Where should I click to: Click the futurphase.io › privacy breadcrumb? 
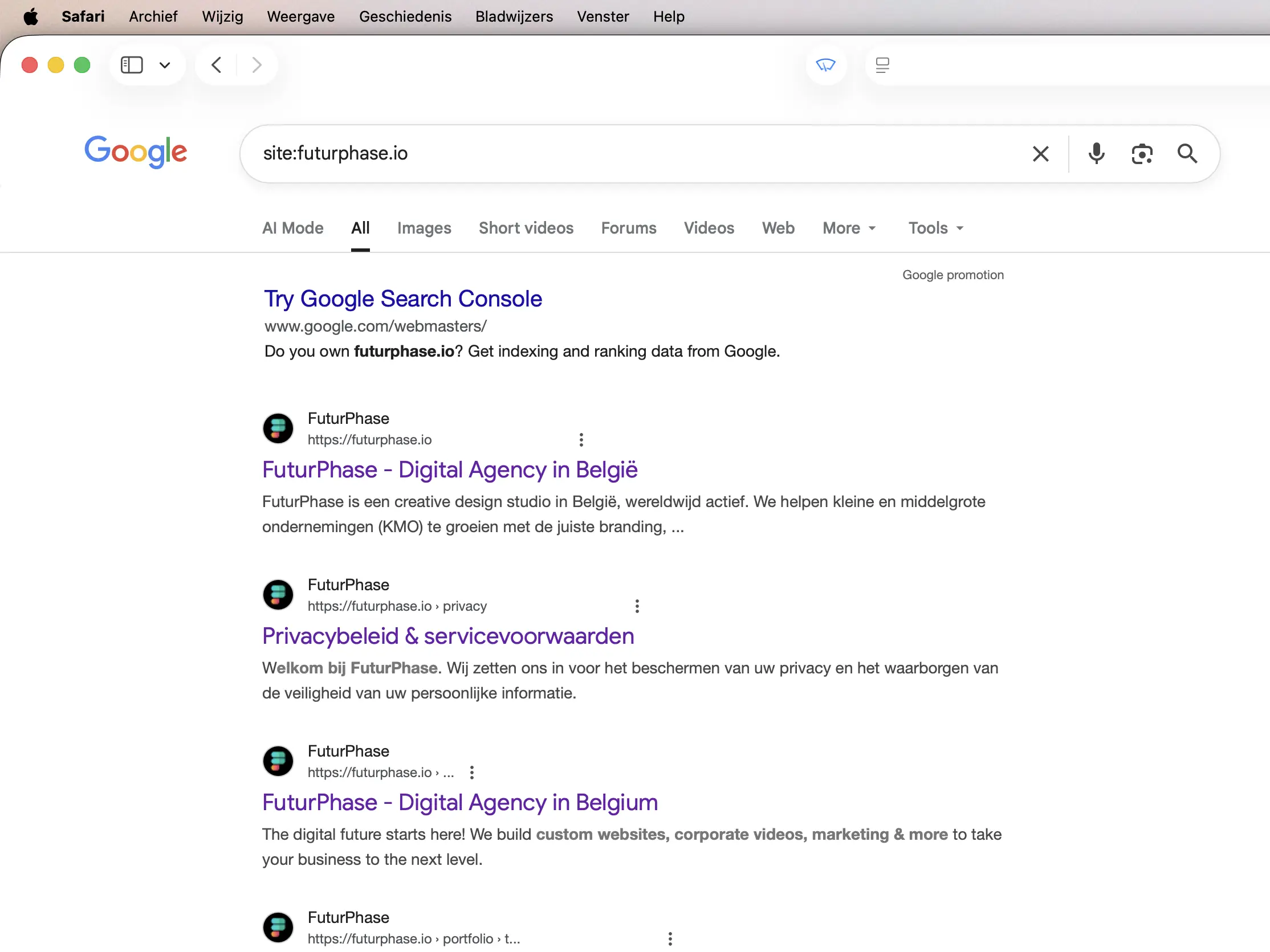(397, 606)
